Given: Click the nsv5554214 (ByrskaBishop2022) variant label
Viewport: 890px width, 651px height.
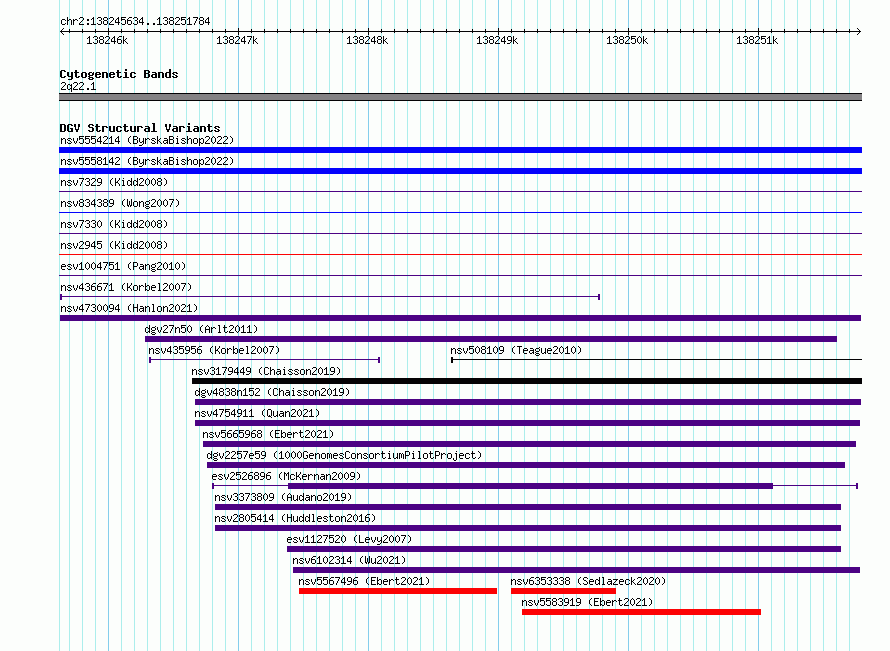Looking at the screenshot, I should pyautogui.click(x=147, y=140).
